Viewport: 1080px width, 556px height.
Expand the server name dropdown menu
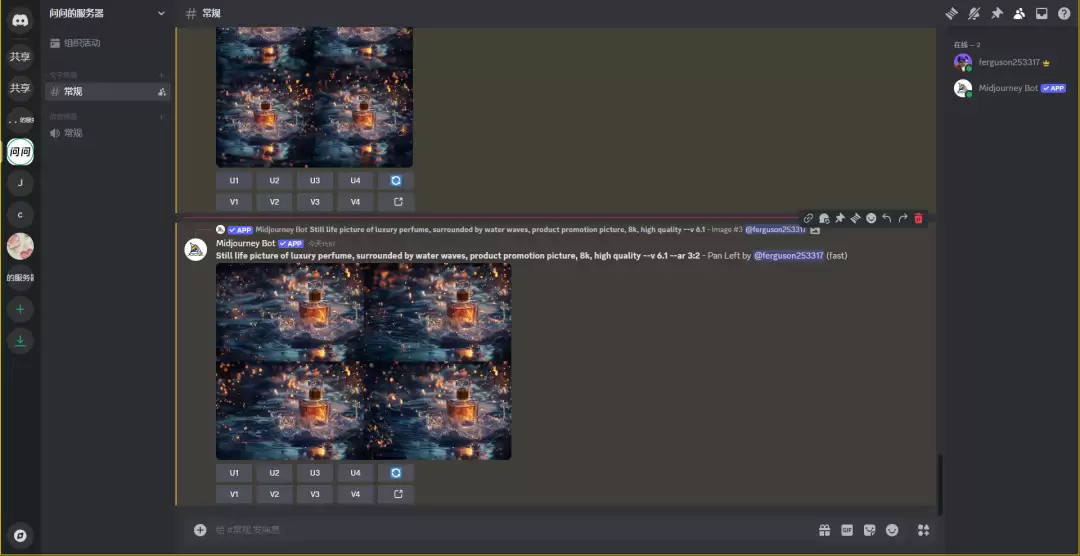[x=161, y=13]
